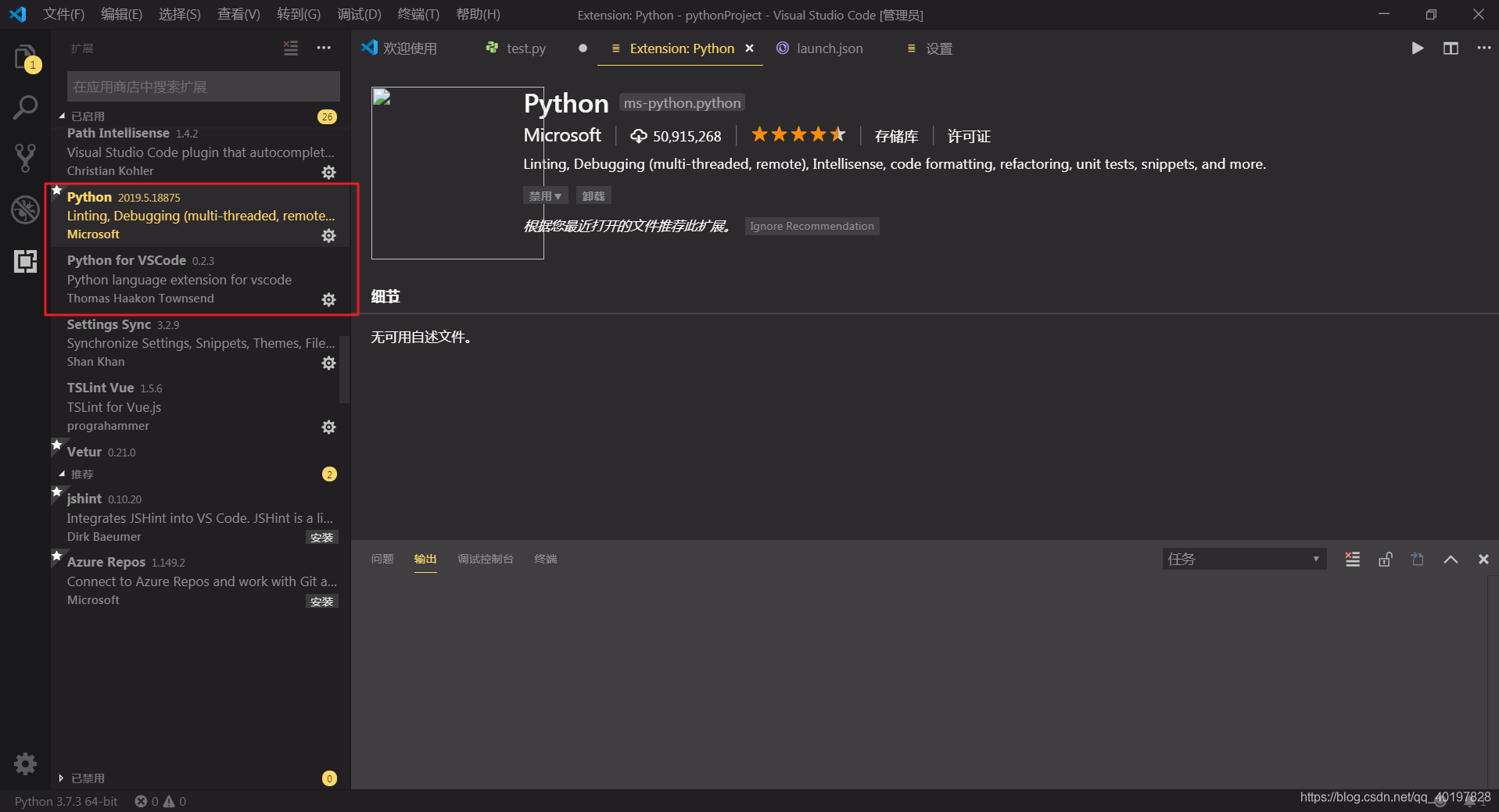1499x812 pixels.
Task: Switch to the 设置 tab
Action: [x=938, y=48]
